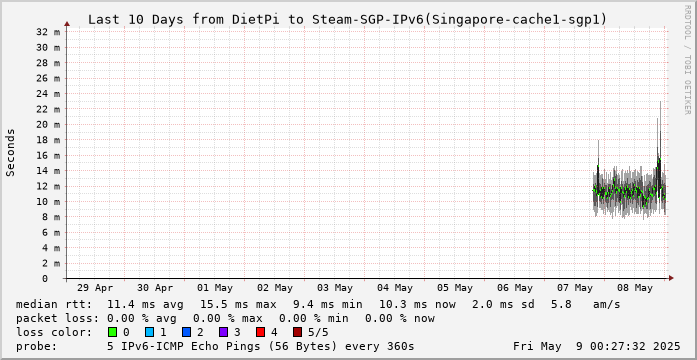
Task: Click the red arrow at x-axis end
Action: 671,278
